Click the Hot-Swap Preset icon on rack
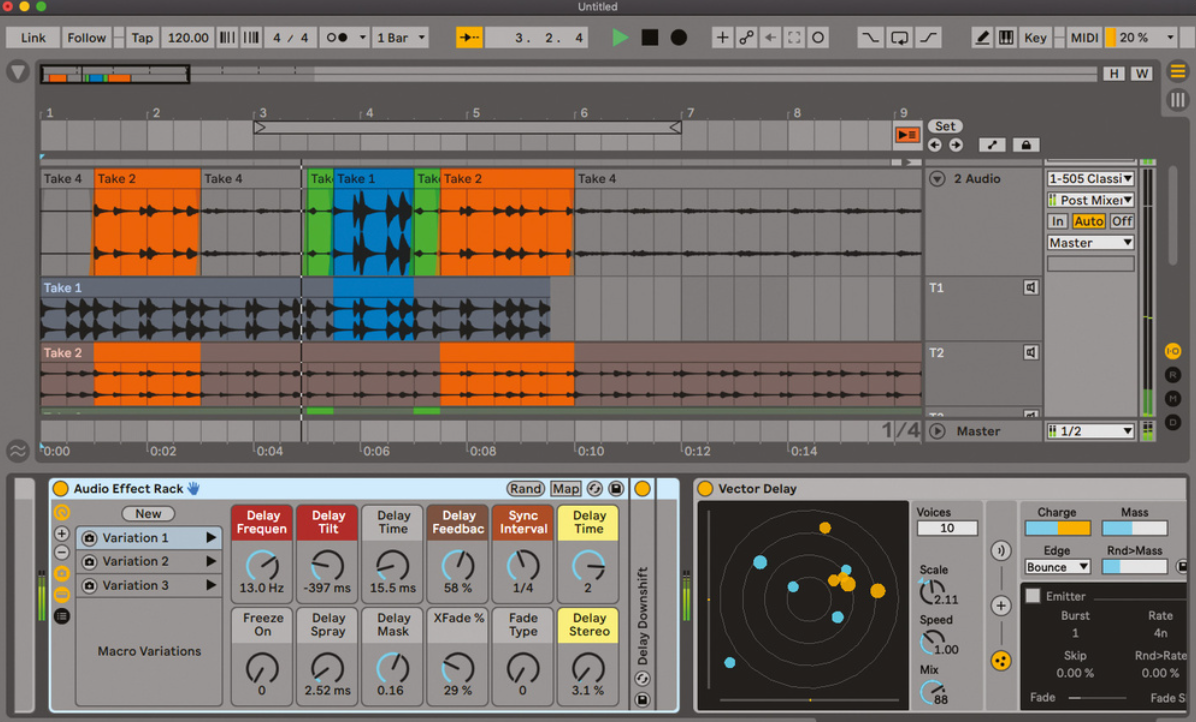This screenshot has height=722, width=1196. click(x=595, y=489)
